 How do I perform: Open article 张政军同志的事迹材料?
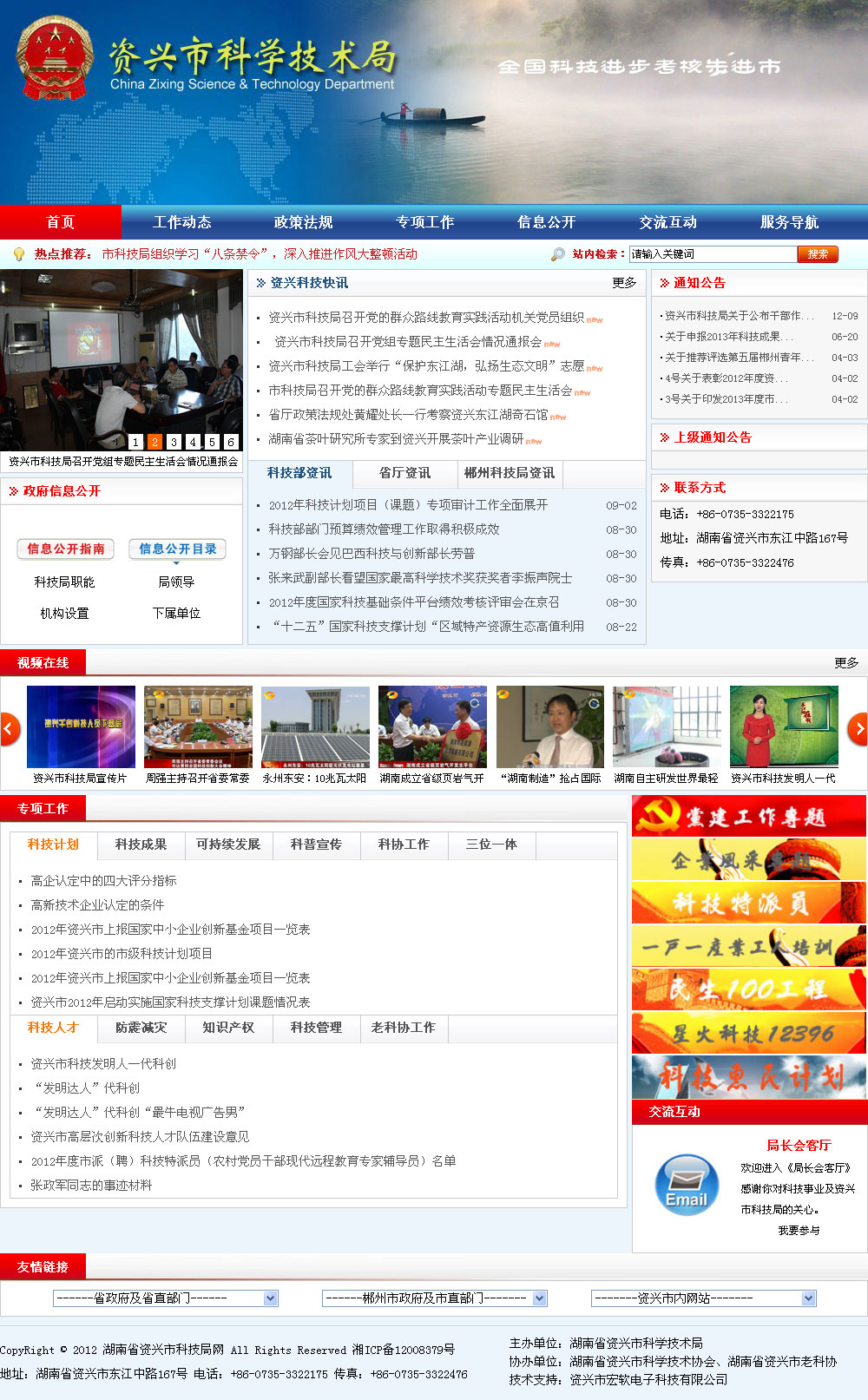click(91, 1186)
